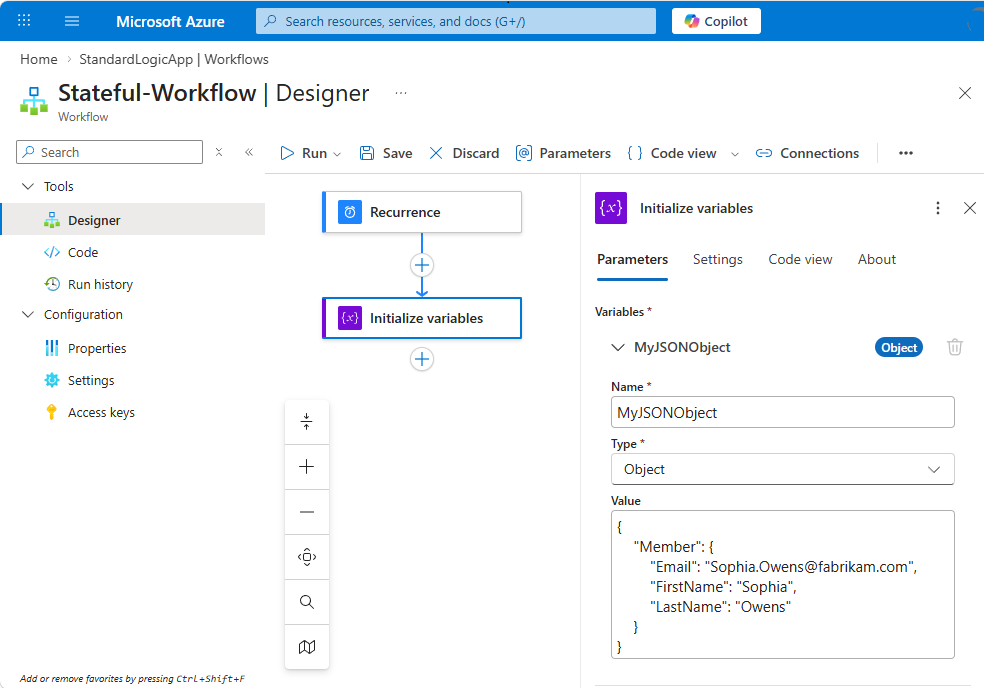Close the Initialize variables panel
984x688 pixels.
[970, 208]
